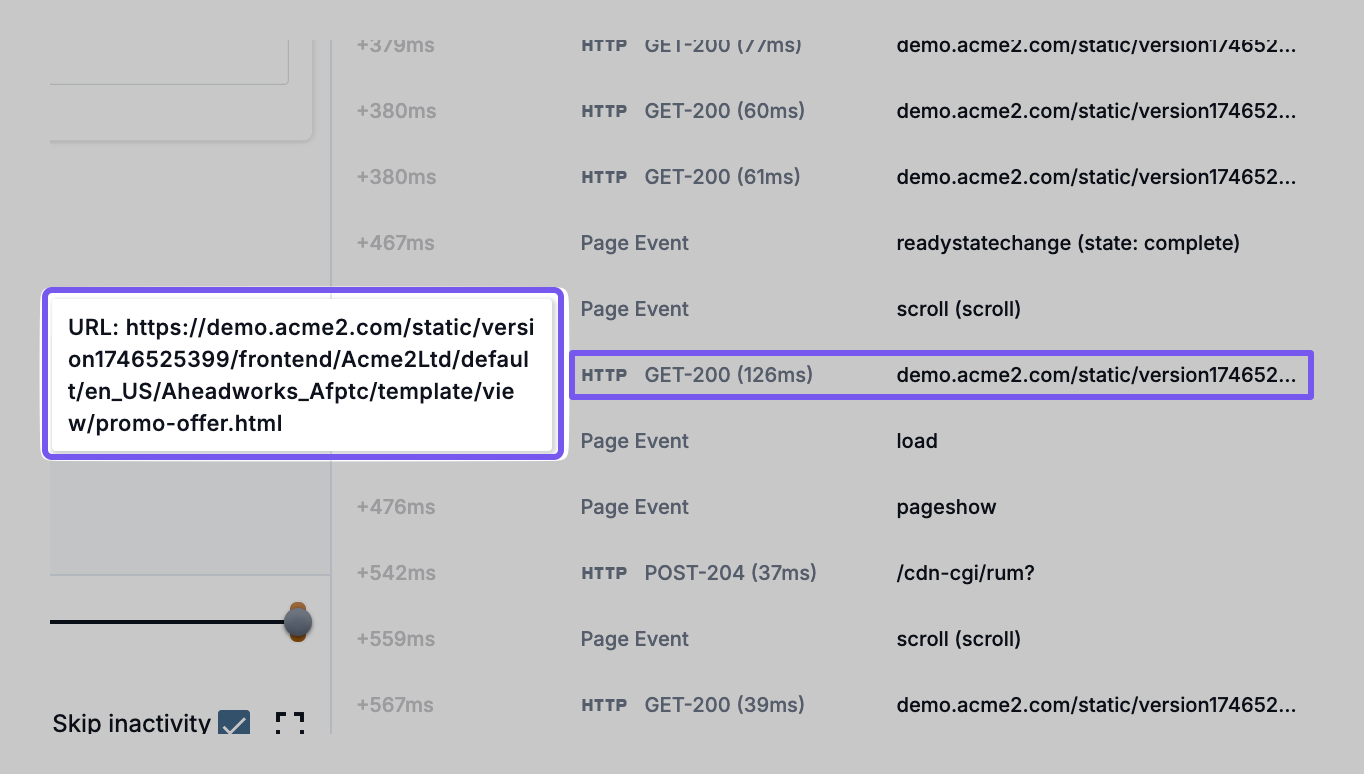This screenshot has width=1364, height=774.
Task: Click the playback progress slider handle
Action: pos(297,622)
